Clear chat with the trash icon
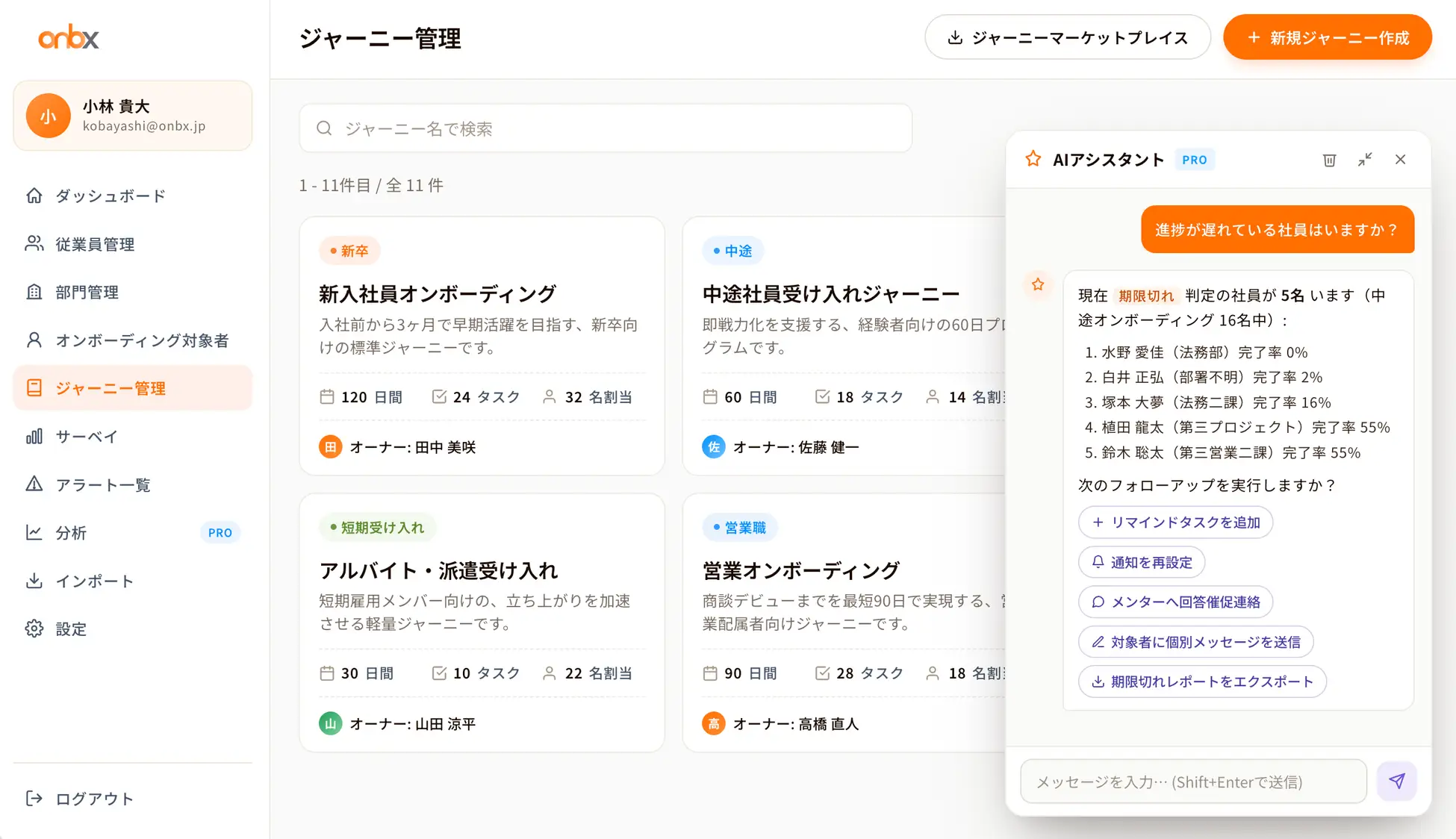The height and width of the screenshot is (839, 1456). pyautogui.click(x=1329, y=160)
